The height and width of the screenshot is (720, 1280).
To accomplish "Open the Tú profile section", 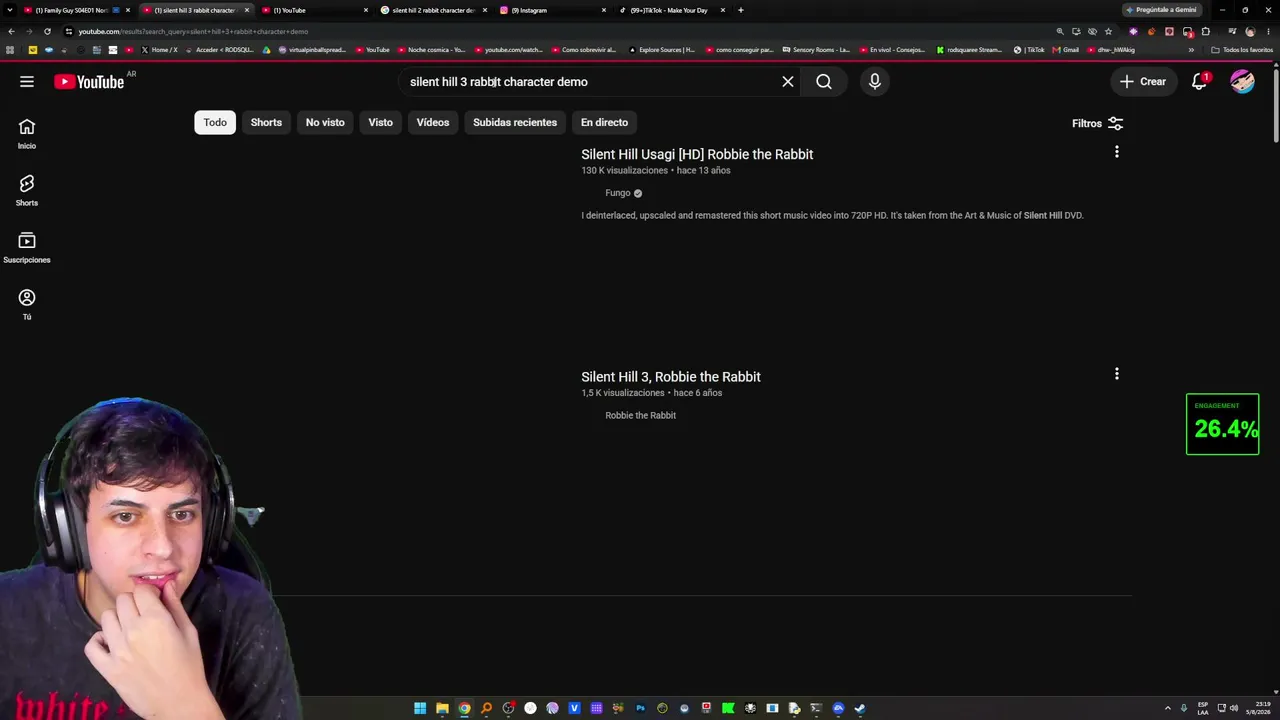I will 27,305.
